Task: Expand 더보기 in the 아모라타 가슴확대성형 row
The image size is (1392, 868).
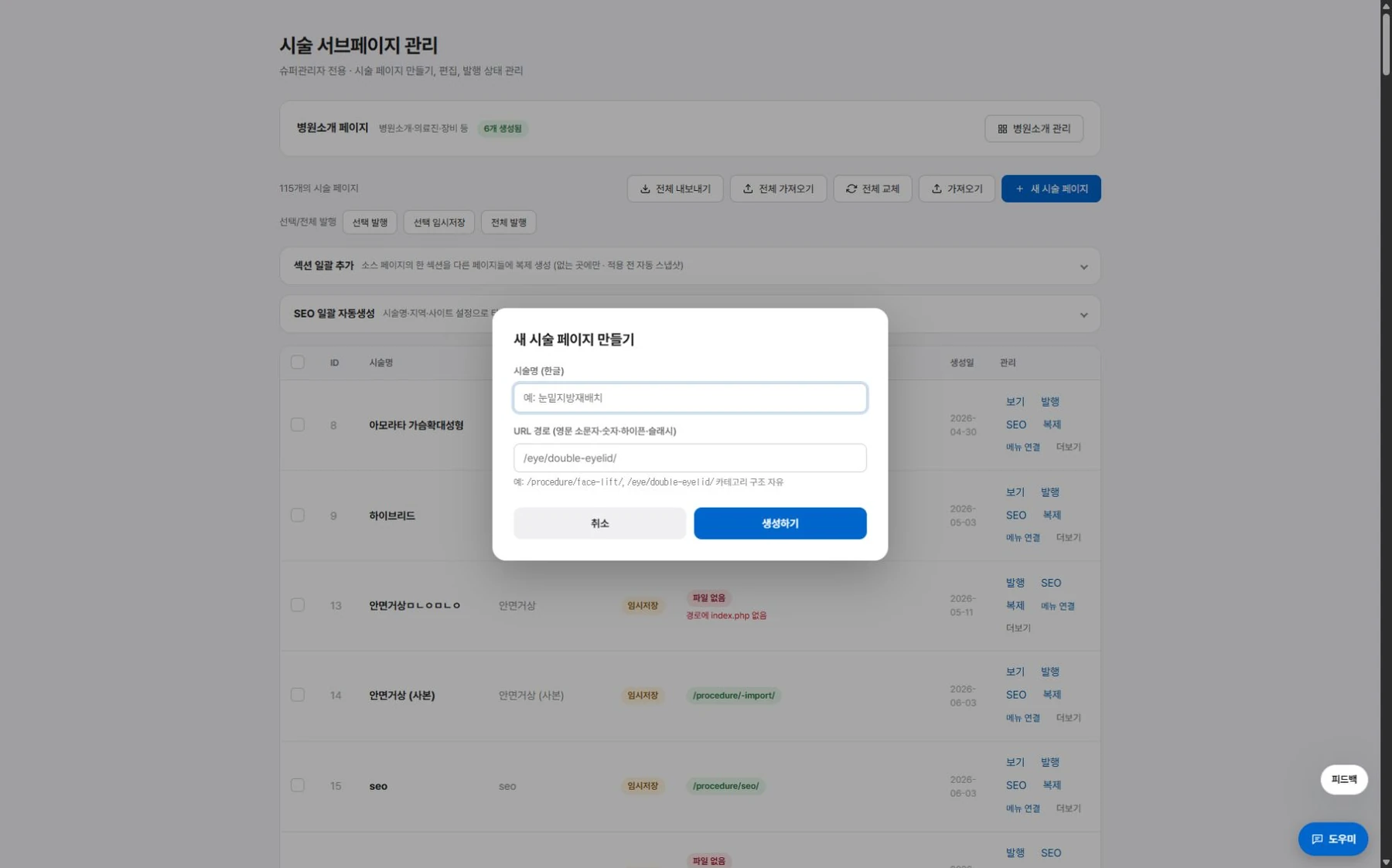Action: [1068, 447]
